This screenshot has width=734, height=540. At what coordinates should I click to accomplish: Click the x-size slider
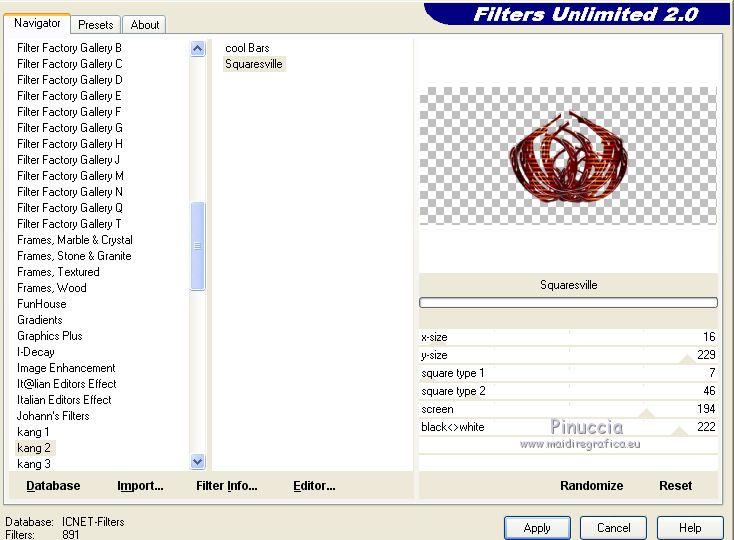click(x=568, y=337)
